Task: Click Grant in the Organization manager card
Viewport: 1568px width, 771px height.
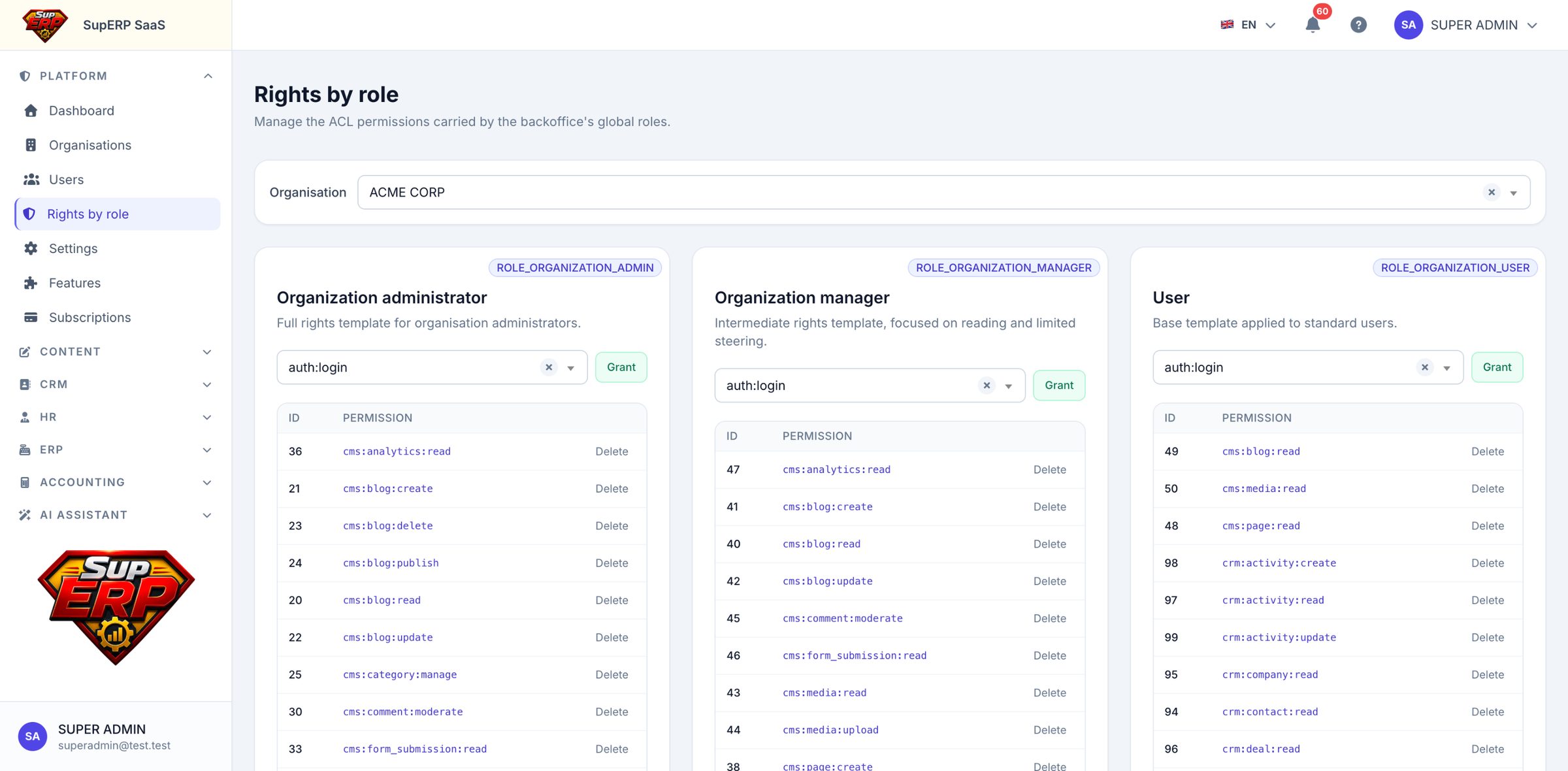Action: pyautogui.click(x=1058, y=385)
